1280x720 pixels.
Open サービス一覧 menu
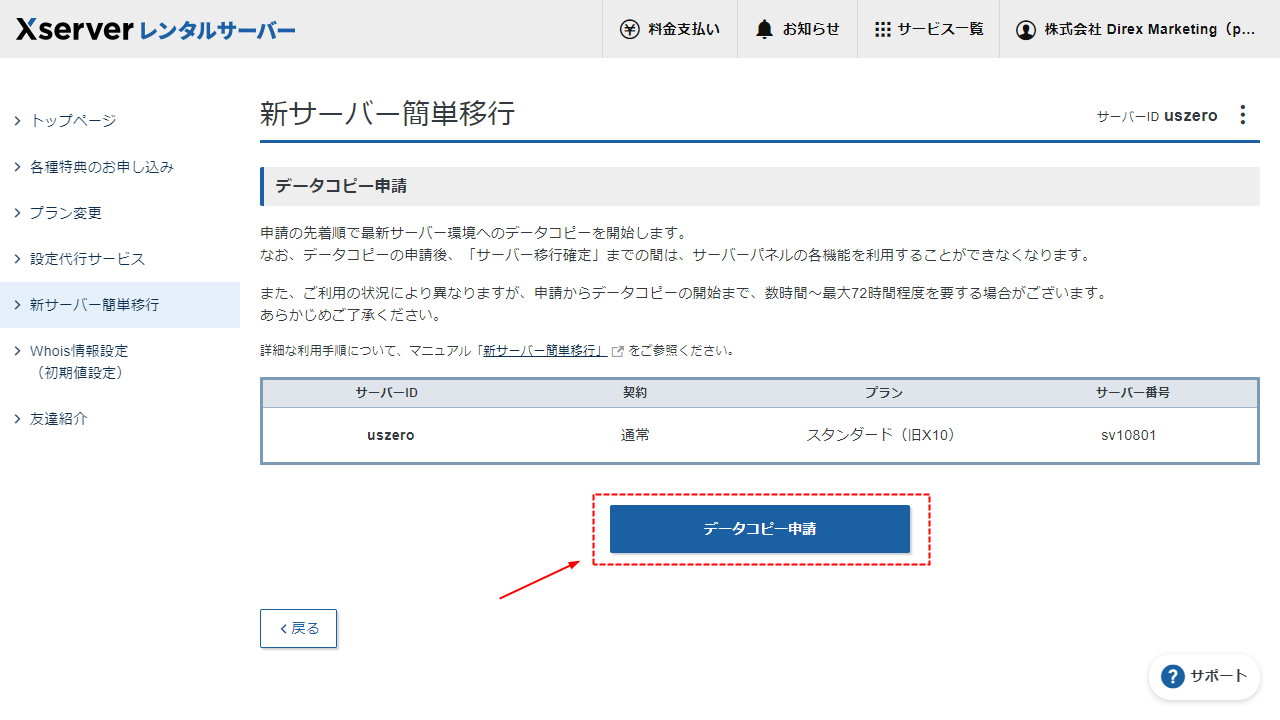coord(928,29)
